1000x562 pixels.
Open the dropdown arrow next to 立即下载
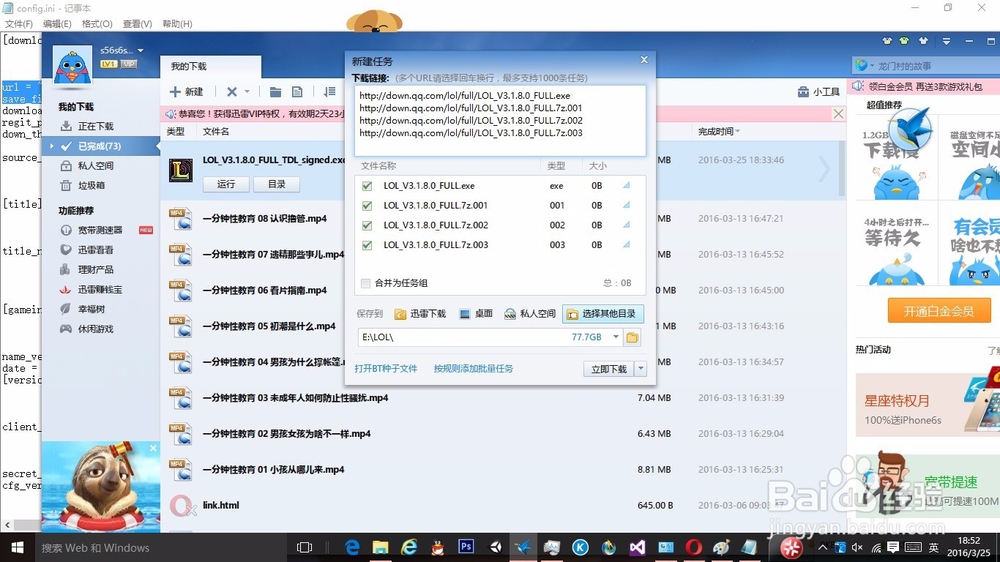tap(641, 369)
